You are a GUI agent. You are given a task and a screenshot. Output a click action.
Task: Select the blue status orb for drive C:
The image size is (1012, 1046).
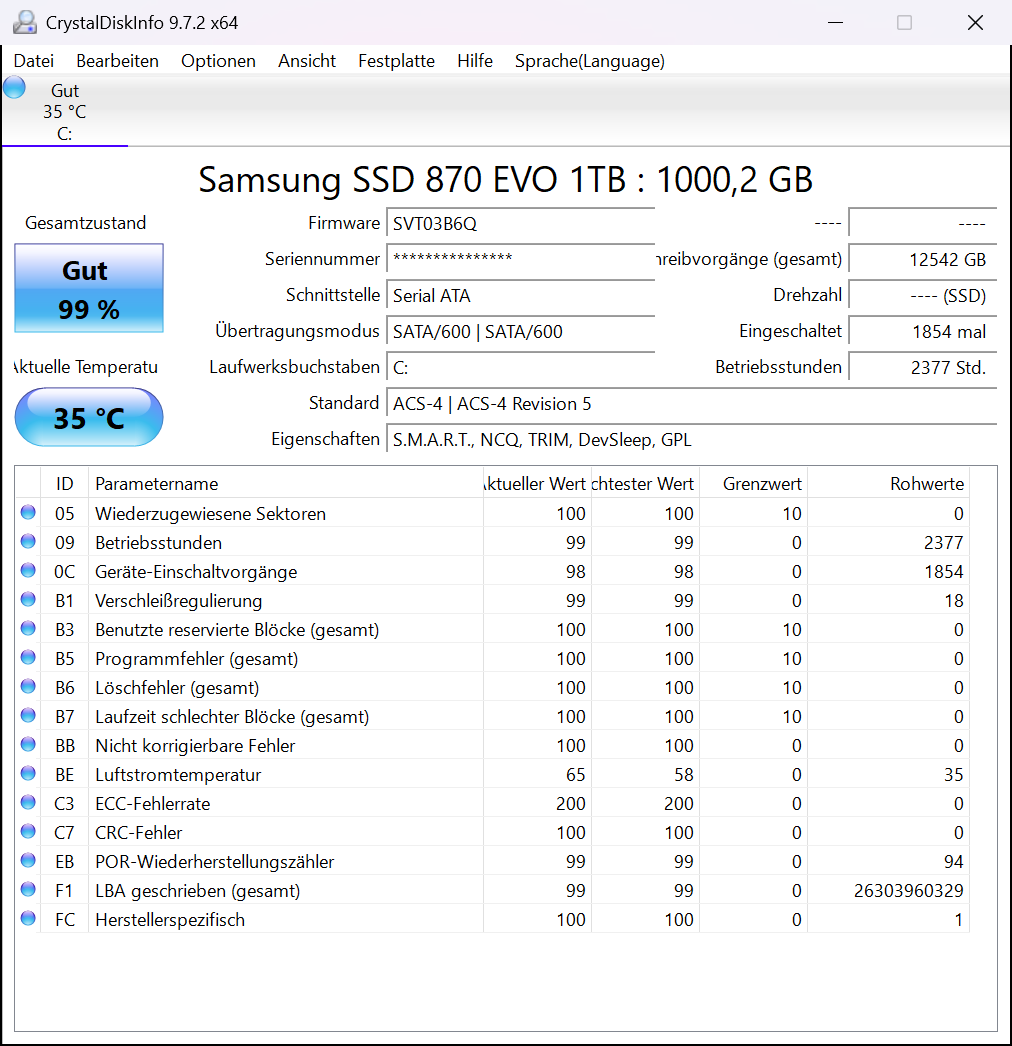coord(14,87)
